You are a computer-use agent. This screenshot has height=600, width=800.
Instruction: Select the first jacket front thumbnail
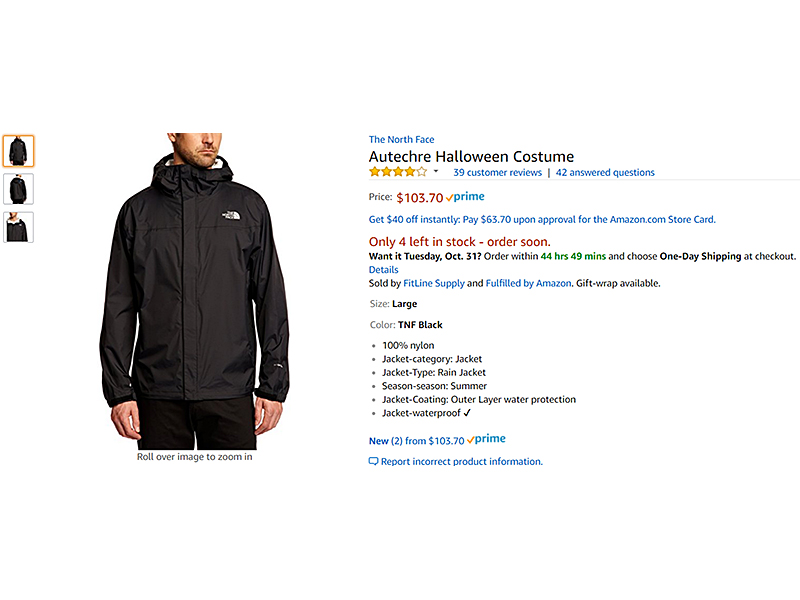pyautogui.click(x=18, y=151)
